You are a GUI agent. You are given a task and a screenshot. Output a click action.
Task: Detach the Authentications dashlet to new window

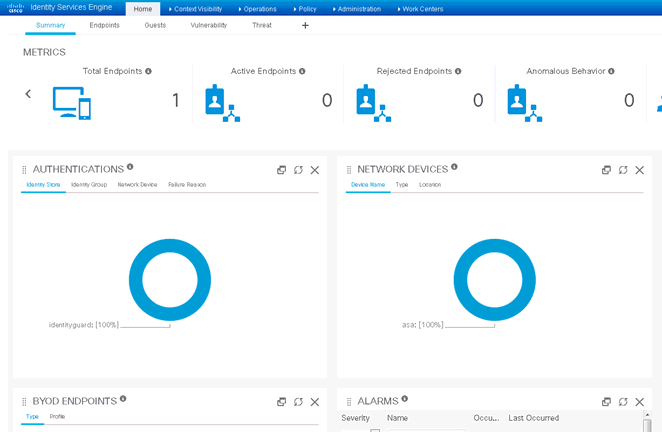pos(282,170)
